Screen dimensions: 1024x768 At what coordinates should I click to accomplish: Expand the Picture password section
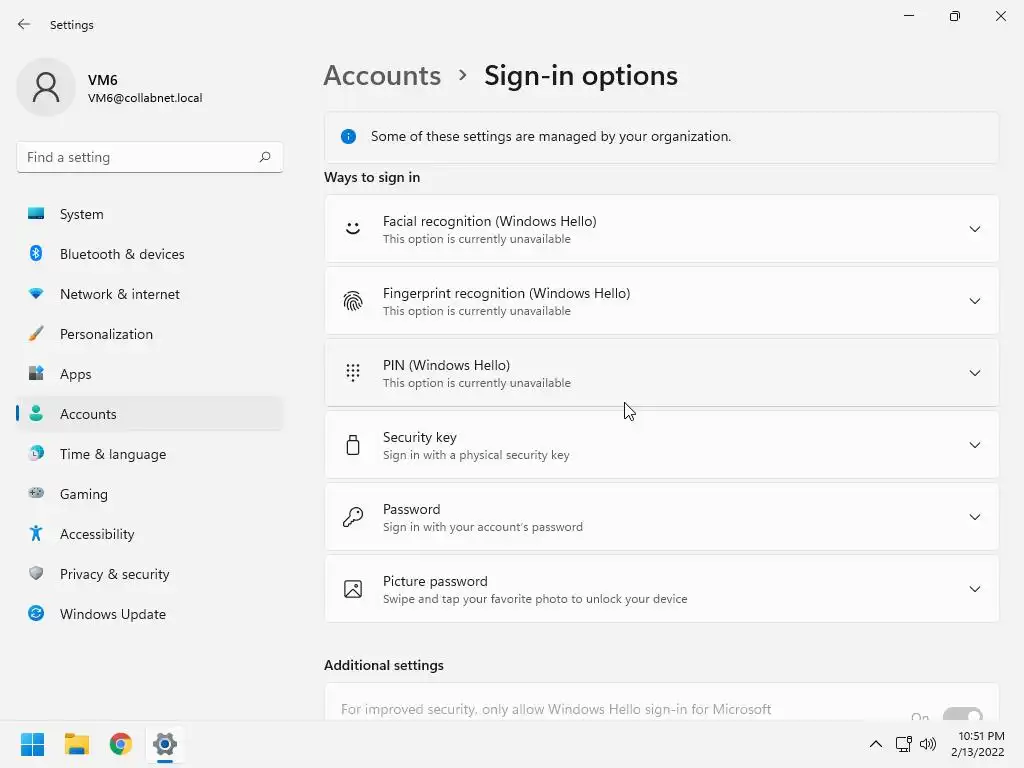[x=974, y=589]
